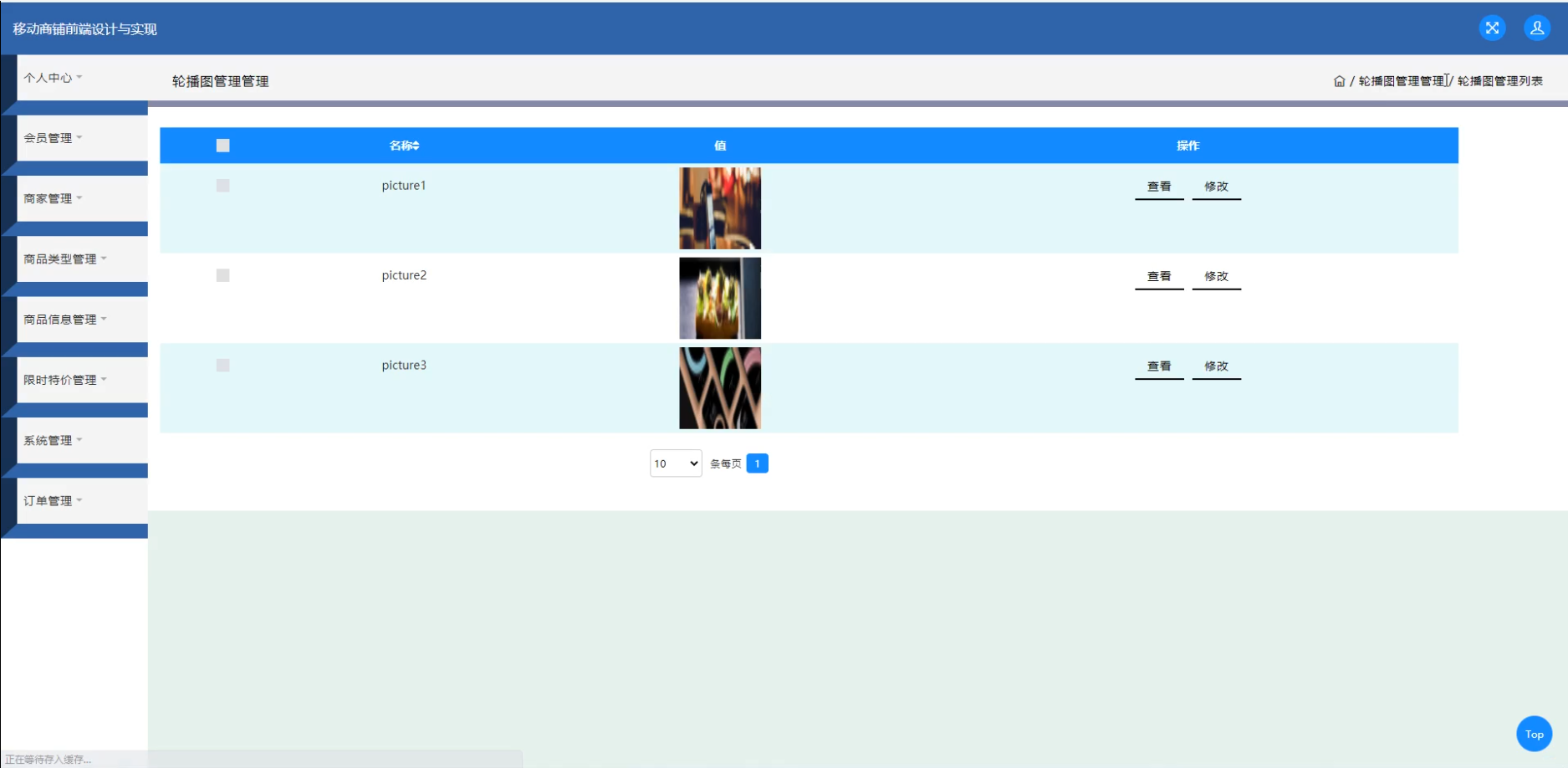
Task: Click 查看 button for picture3
Action: 1159,366
